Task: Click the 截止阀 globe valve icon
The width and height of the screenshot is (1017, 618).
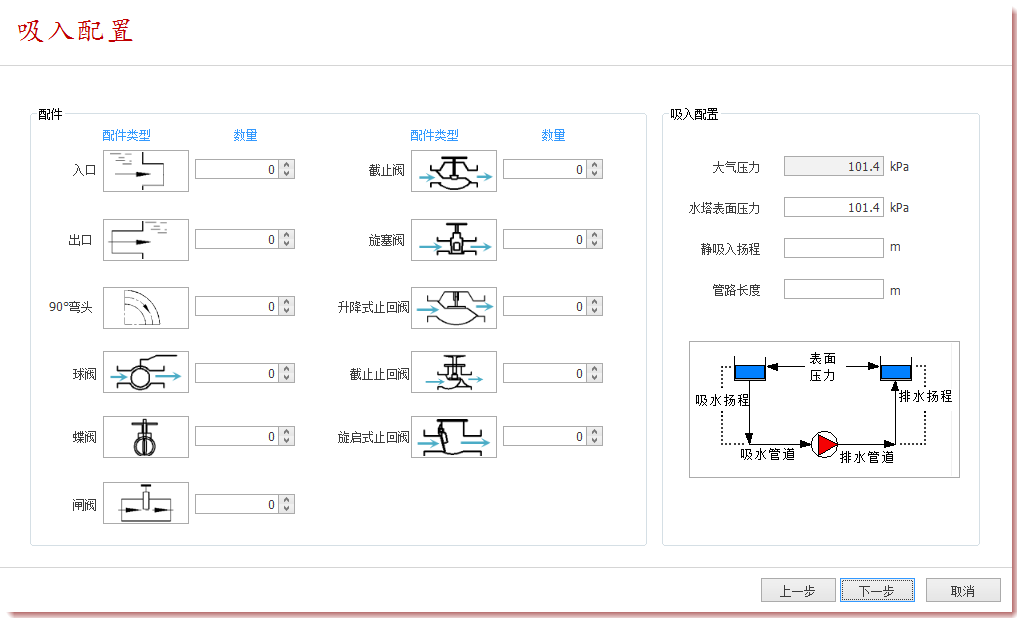Action: click(454, 171)
